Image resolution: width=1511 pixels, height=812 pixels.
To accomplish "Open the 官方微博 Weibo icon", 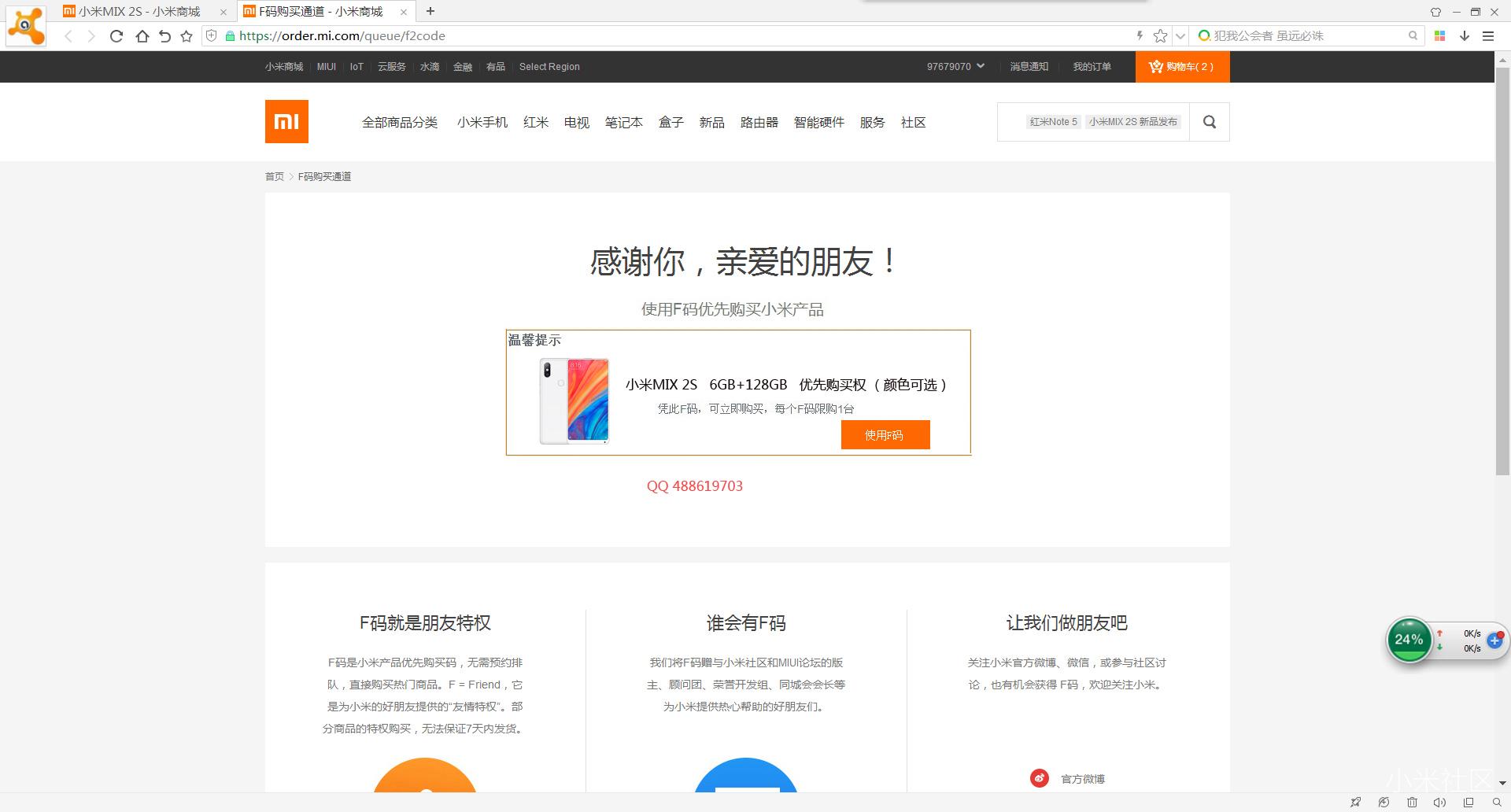I will point(1039,778).
